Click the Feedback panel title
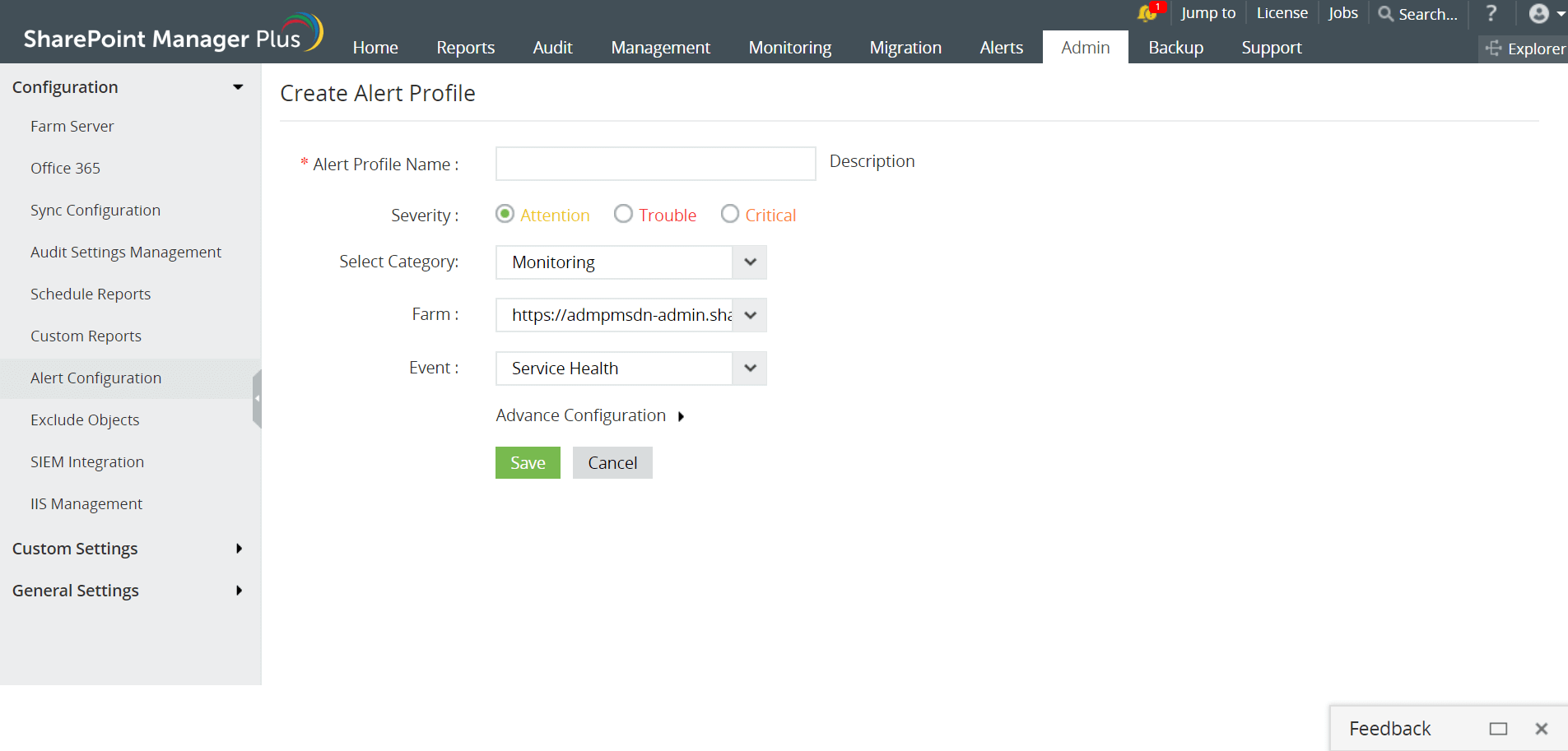The image size is (1568, 751). (x=1390, y=729)
